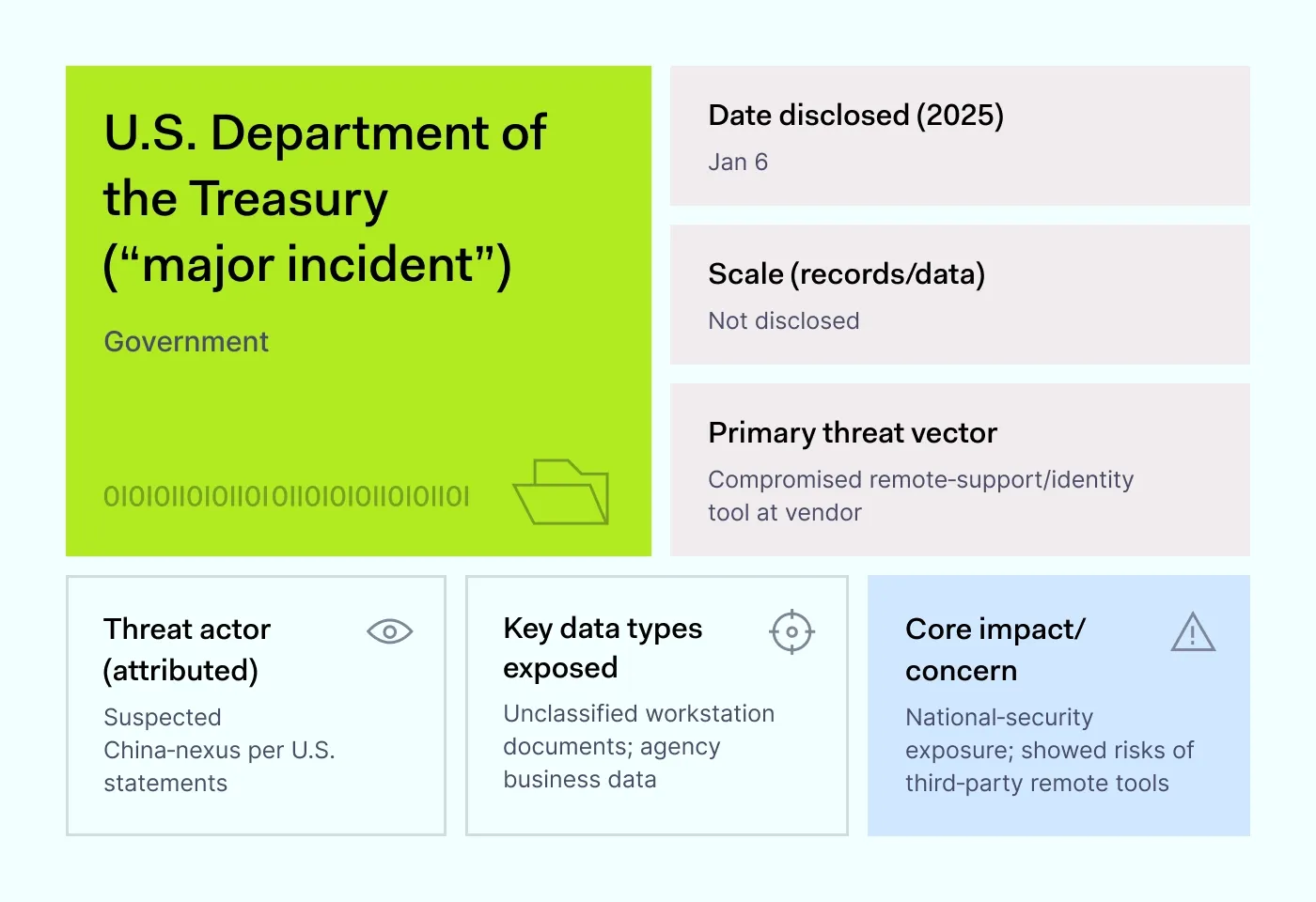Select the "National-security exposure" description text
1316x902 pixels.
tap(1048, 750)
